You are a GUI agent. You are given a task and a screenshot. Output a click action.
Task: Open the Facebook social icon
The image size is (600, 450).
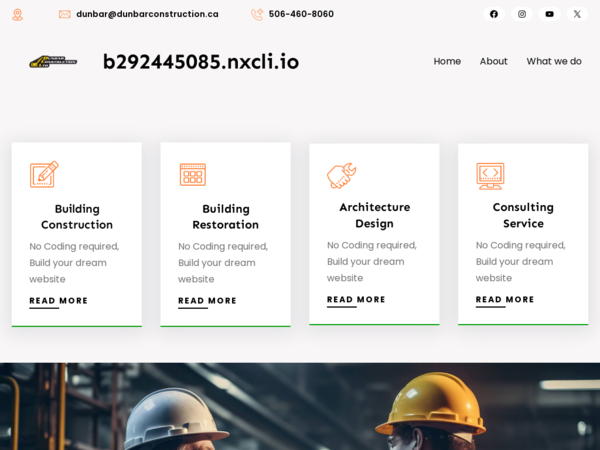[x=494, y=14]
